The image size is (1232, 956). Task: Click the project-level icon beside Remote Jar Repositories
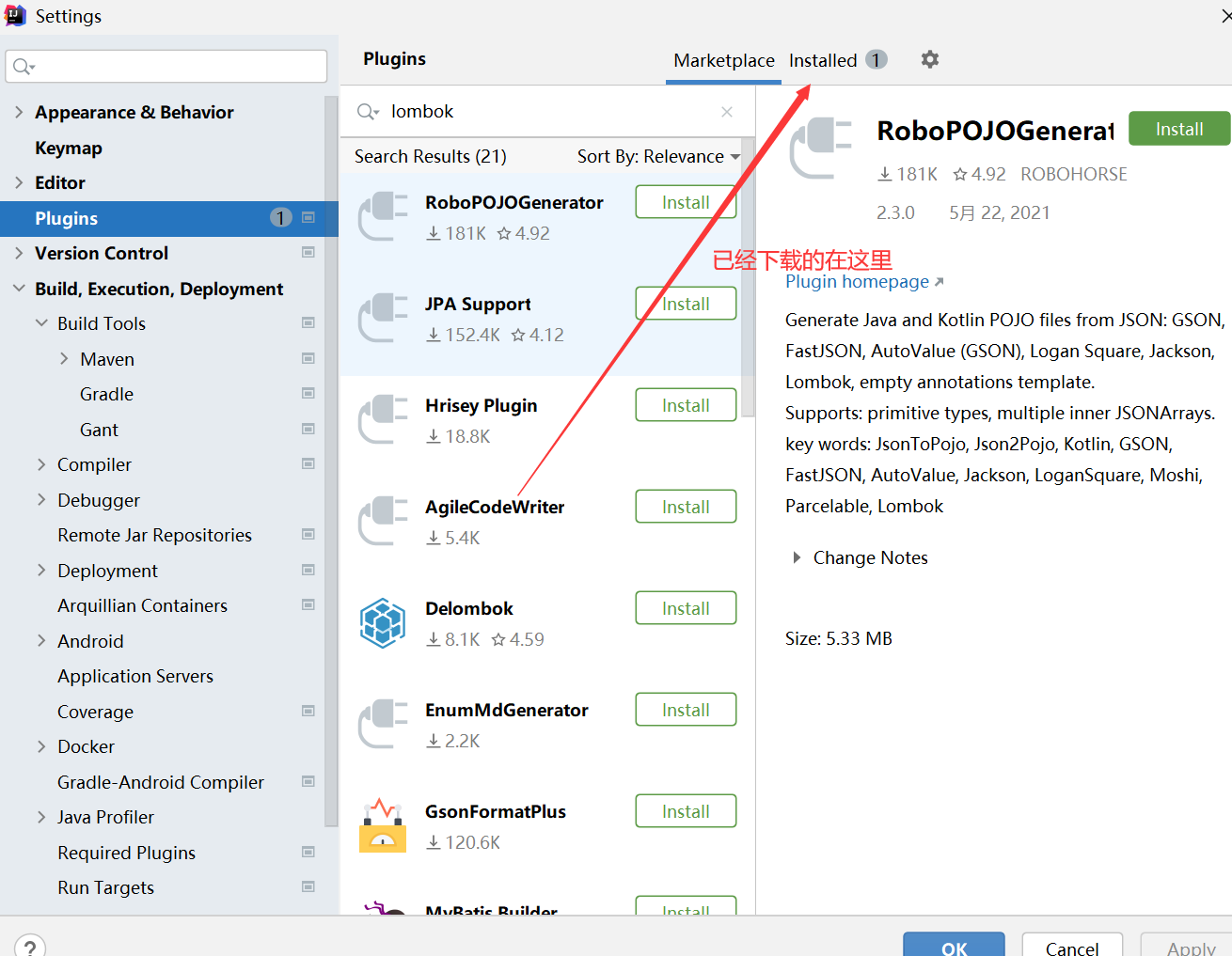308,534
